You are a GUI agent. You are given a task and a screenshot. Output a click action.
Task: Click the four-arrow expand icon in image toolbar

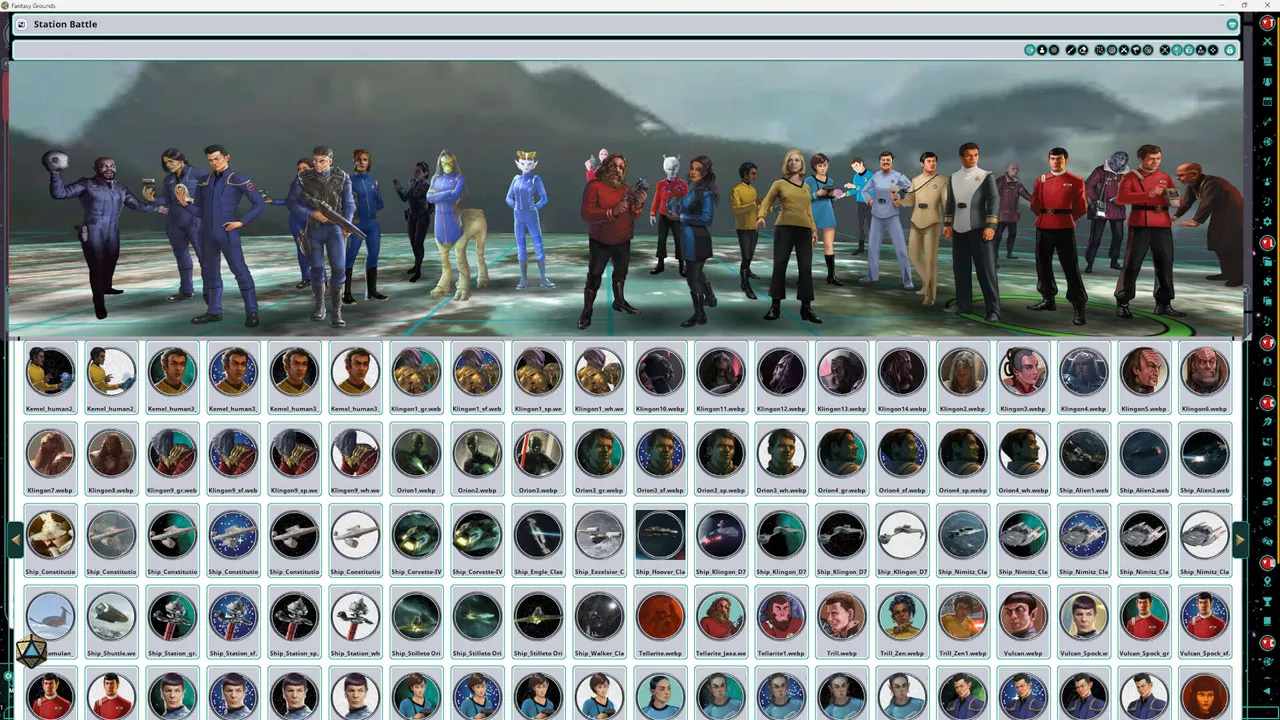point(1165,50)
